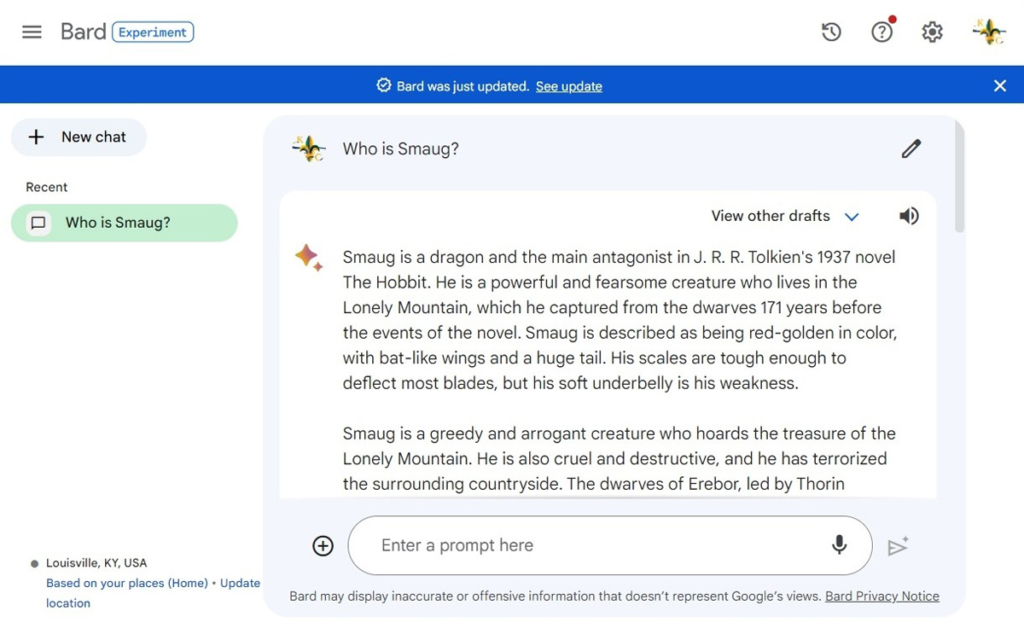Click the plus upload image icon
The width and height of the screenshot is (1024, 640).
point(323,545)
